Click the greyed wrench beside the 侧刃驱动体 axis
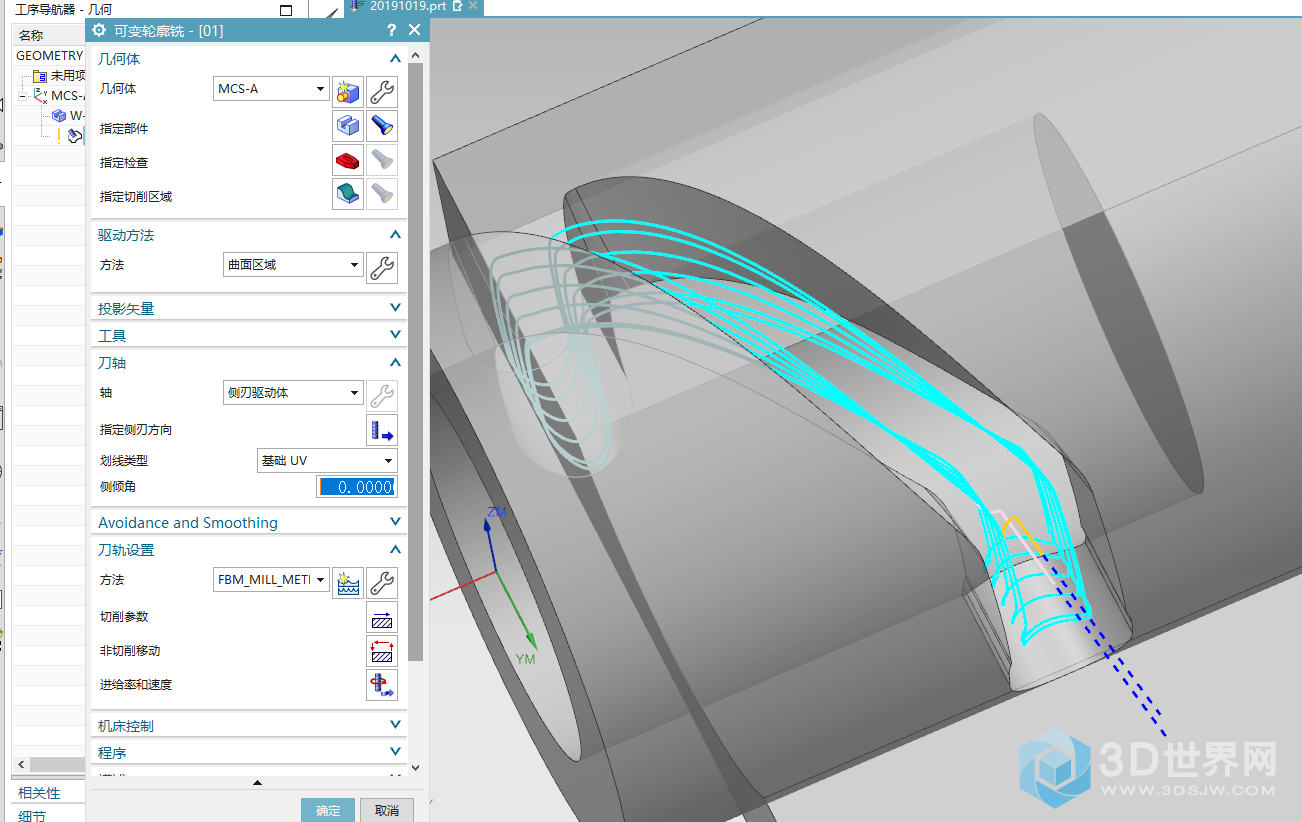Viewport: 1302px width, 822px height. click(381, 394)
